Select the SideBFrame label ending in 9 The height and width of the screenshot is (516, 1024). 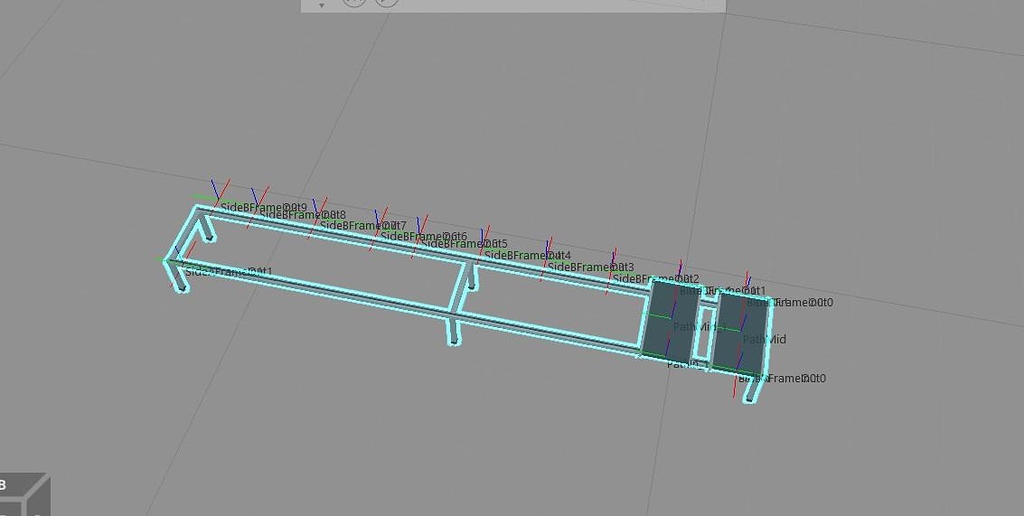click(263, 208)
